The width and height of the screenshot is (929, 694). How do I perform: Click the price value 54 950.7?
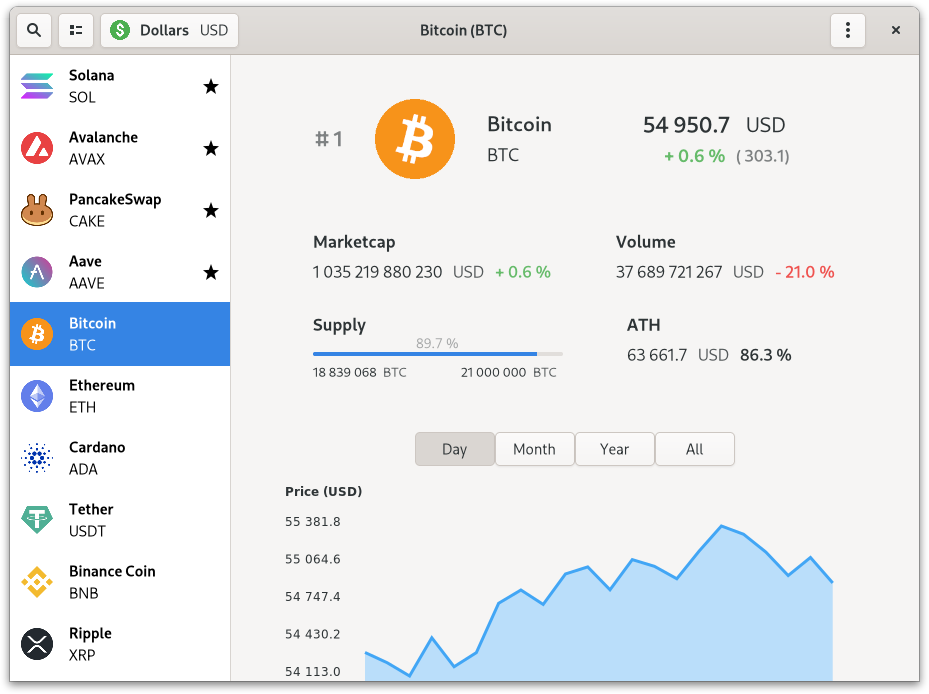coord(686,125)
